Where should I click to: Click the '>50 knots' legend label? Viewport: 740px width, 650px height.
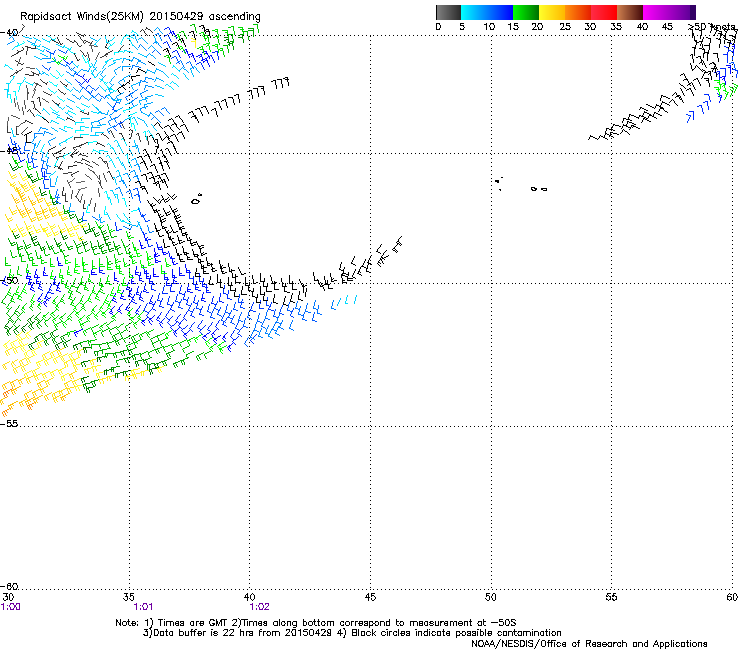(x=712, y=27)
